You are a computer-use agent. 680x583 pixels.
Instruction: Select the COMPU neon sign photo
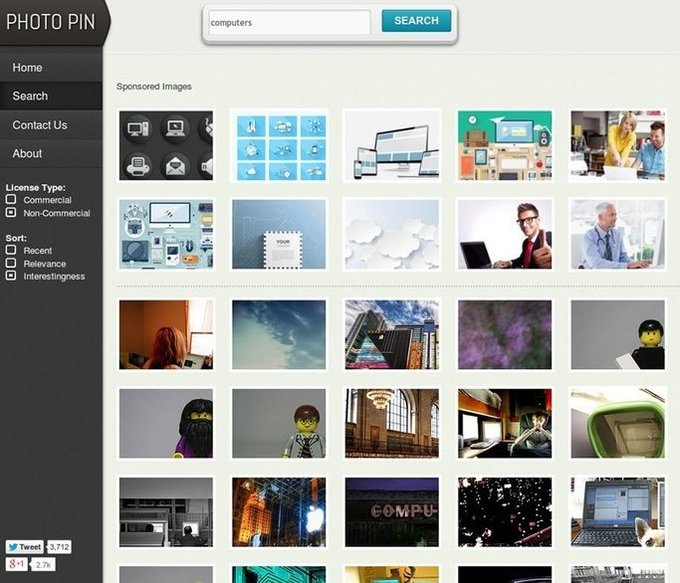click(392, 511)
